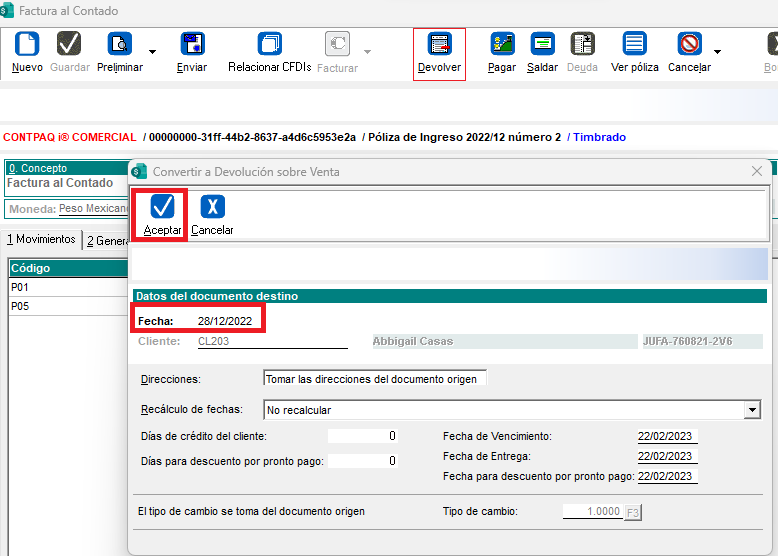Click the Nuevo document icon
This screenshot has width=778, height=556.
(x=27, y=45)
